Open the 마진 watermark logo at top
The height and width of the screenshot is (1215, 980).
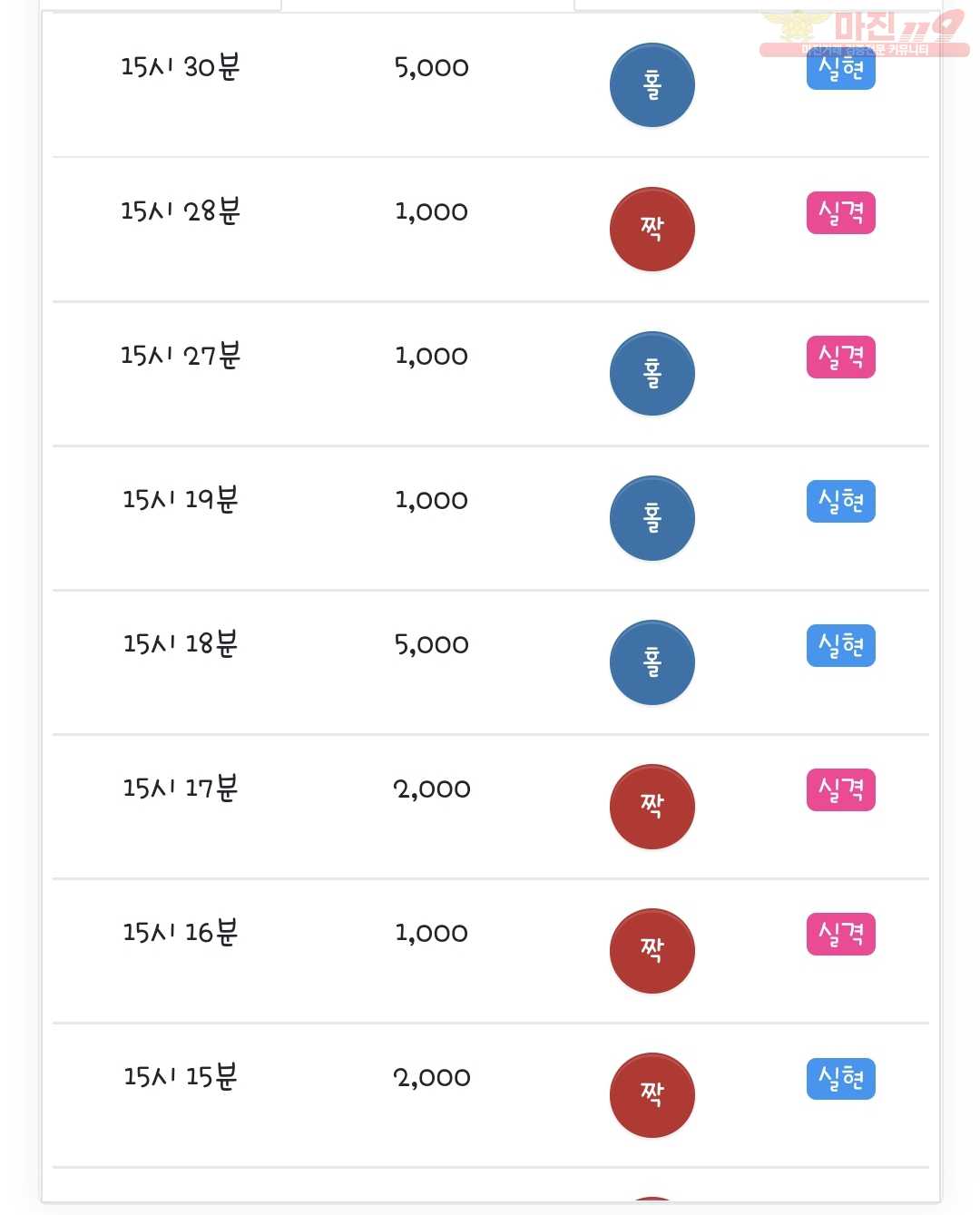pos(864,34)
